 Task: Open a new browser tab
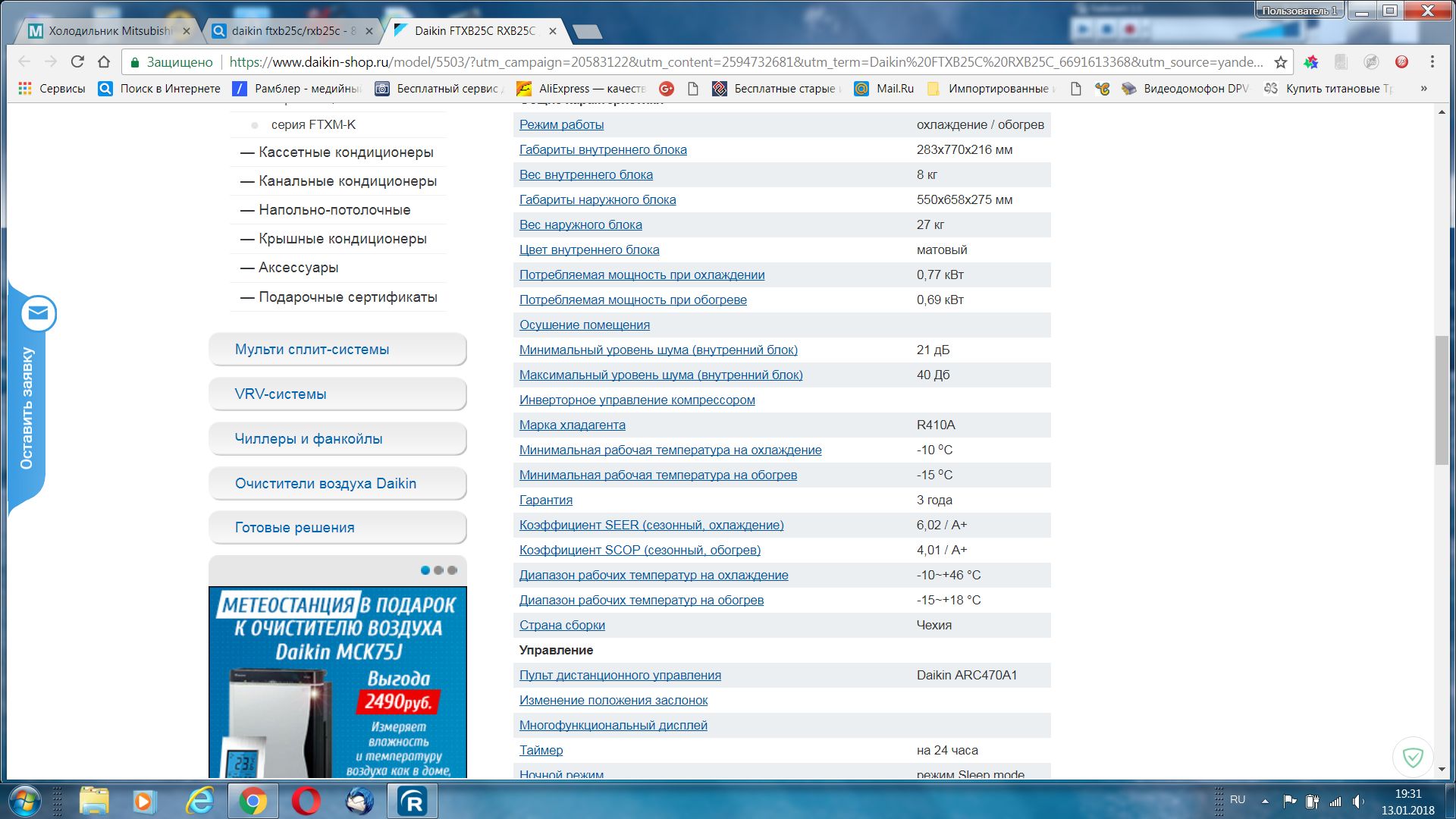point(588,31)
